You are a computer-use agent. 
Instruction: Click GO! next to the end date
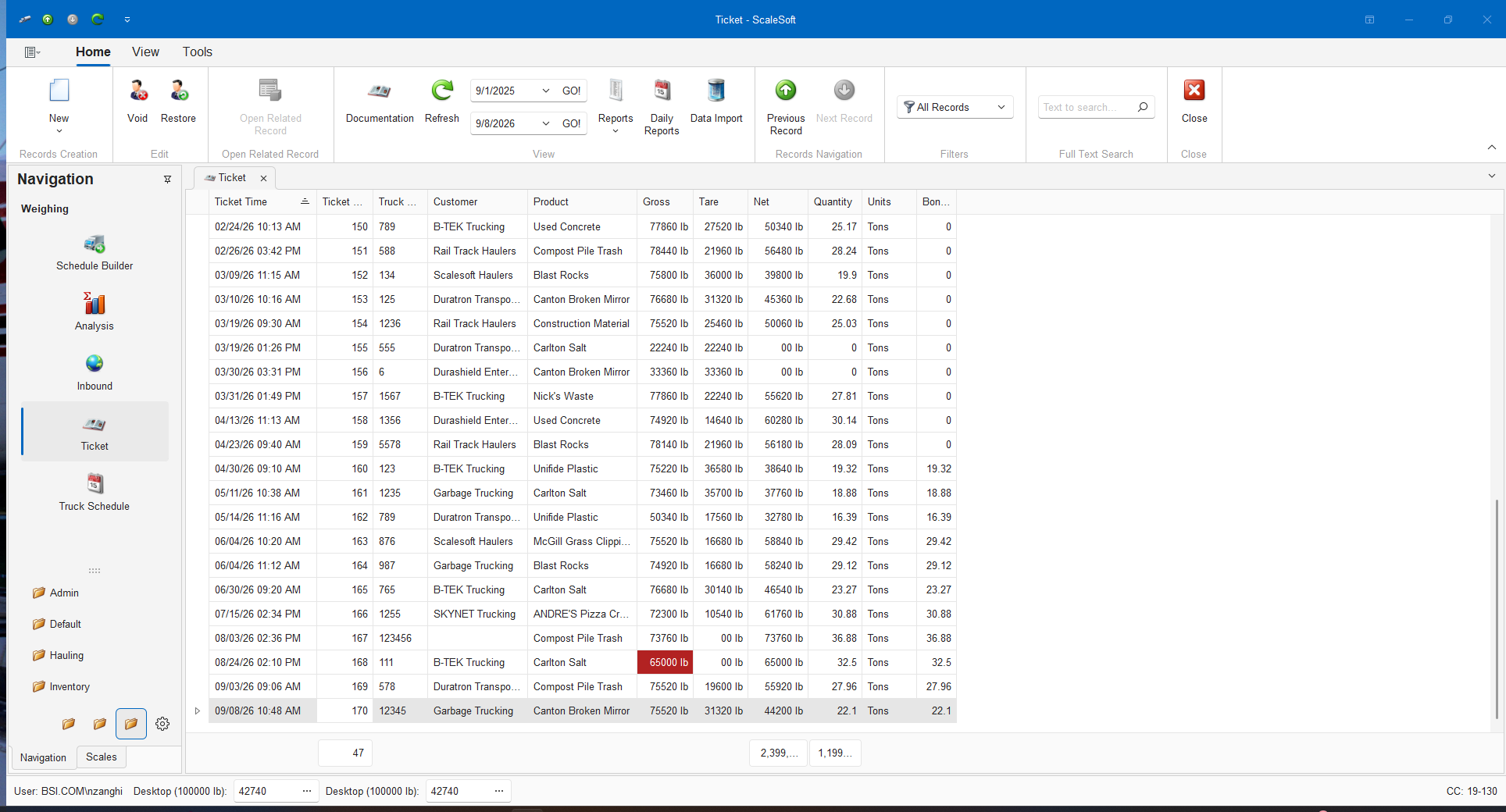(x=572, y=123)
